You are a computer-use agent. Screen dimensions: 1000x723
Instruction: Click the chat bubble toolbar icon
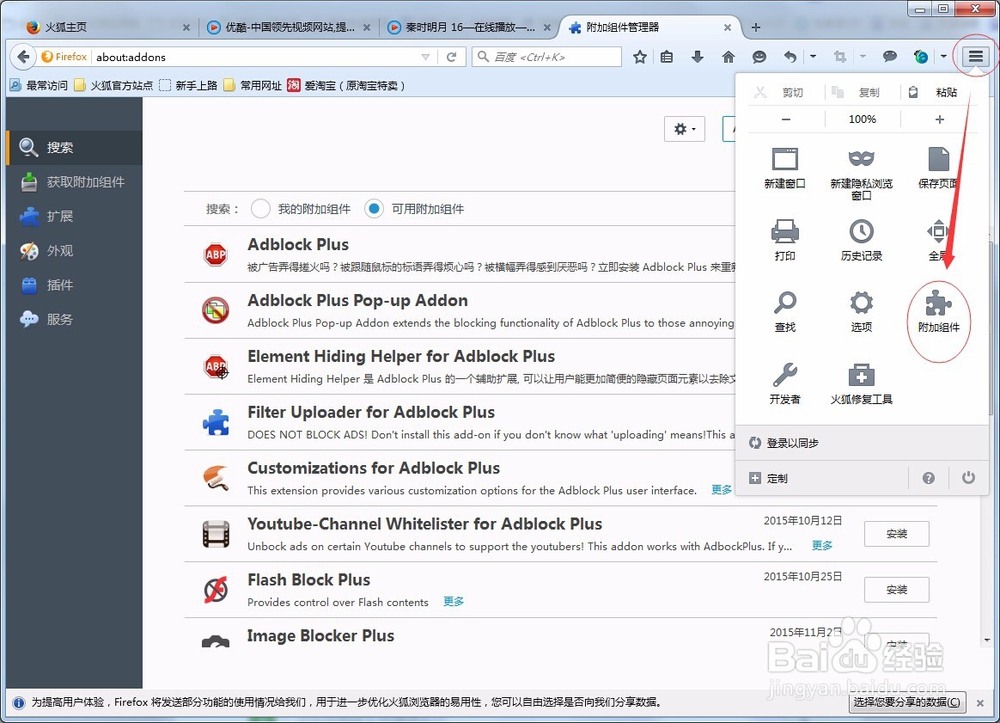tap(890, 57)
